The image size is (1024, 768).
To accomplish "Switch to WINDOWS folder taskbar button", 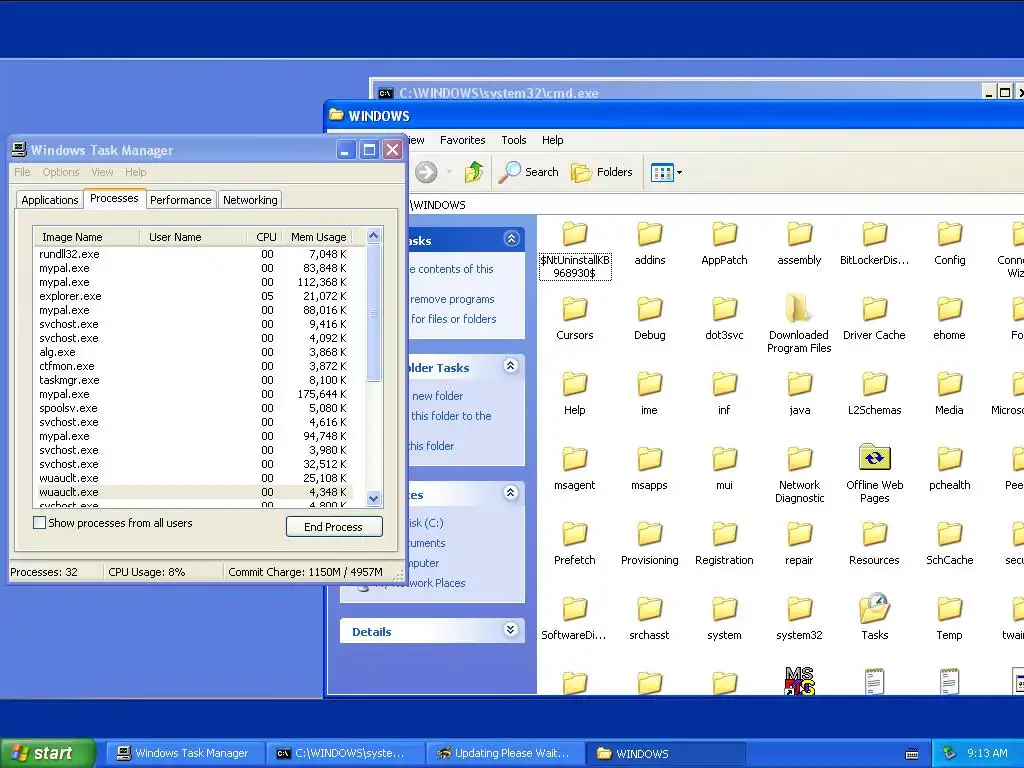I will coord(665,753).
